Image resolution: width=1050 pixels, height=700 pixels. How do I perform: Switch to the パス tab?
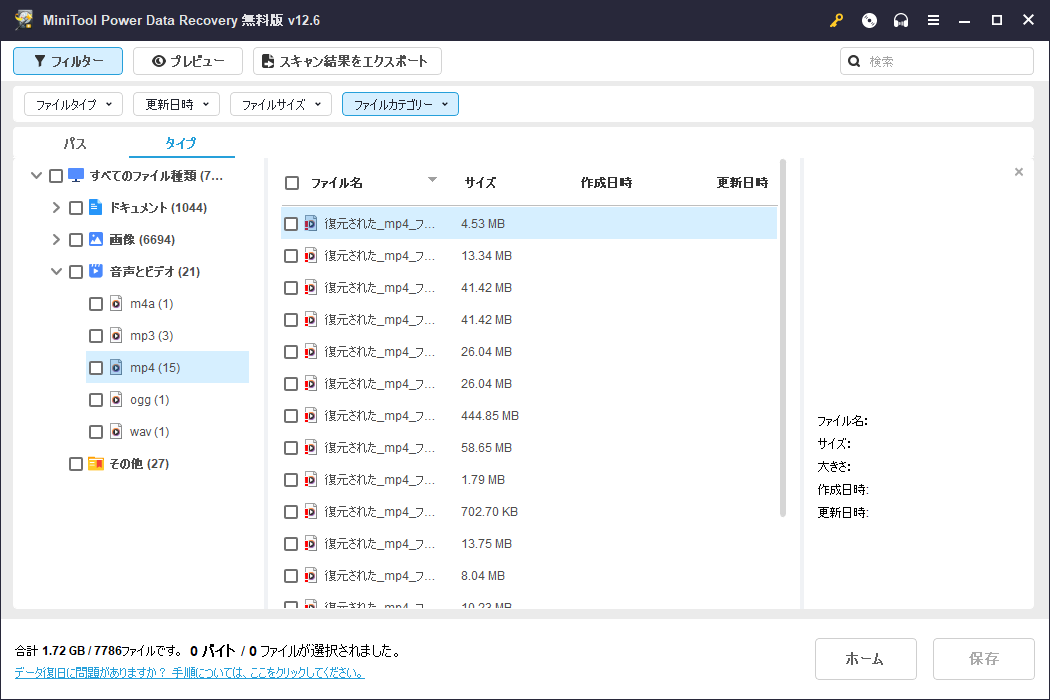click(74, 143)
